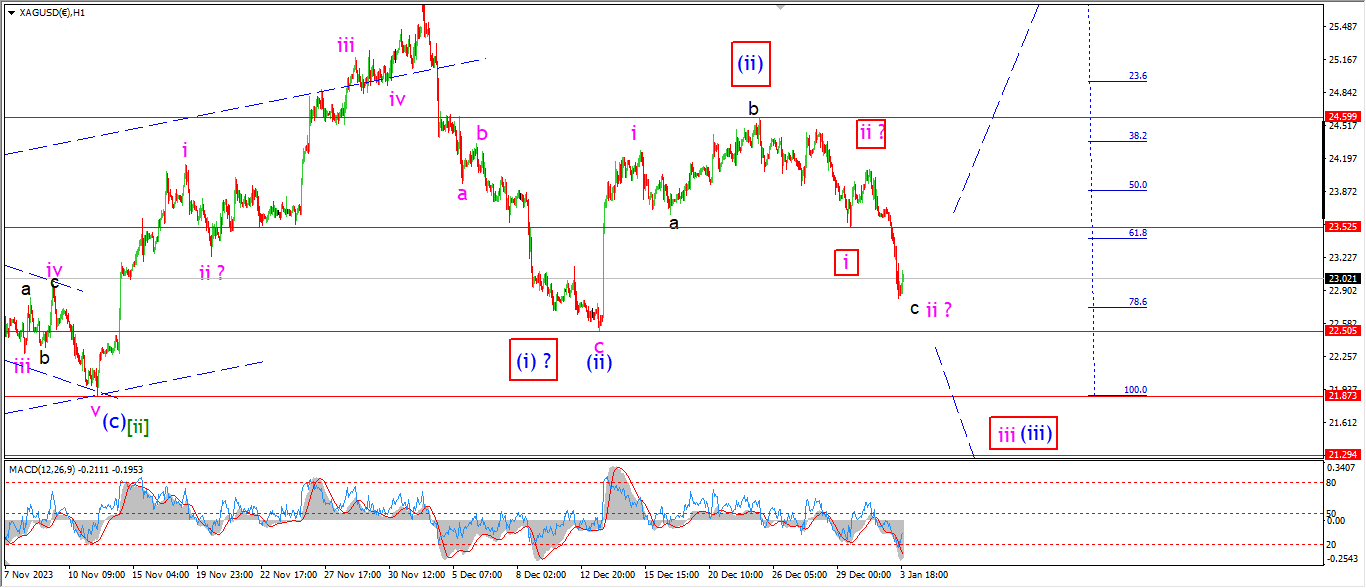Select the red 22.505 price level tag
Viewport: 1366px width, 588px height.
click(x=1341, y=331)
